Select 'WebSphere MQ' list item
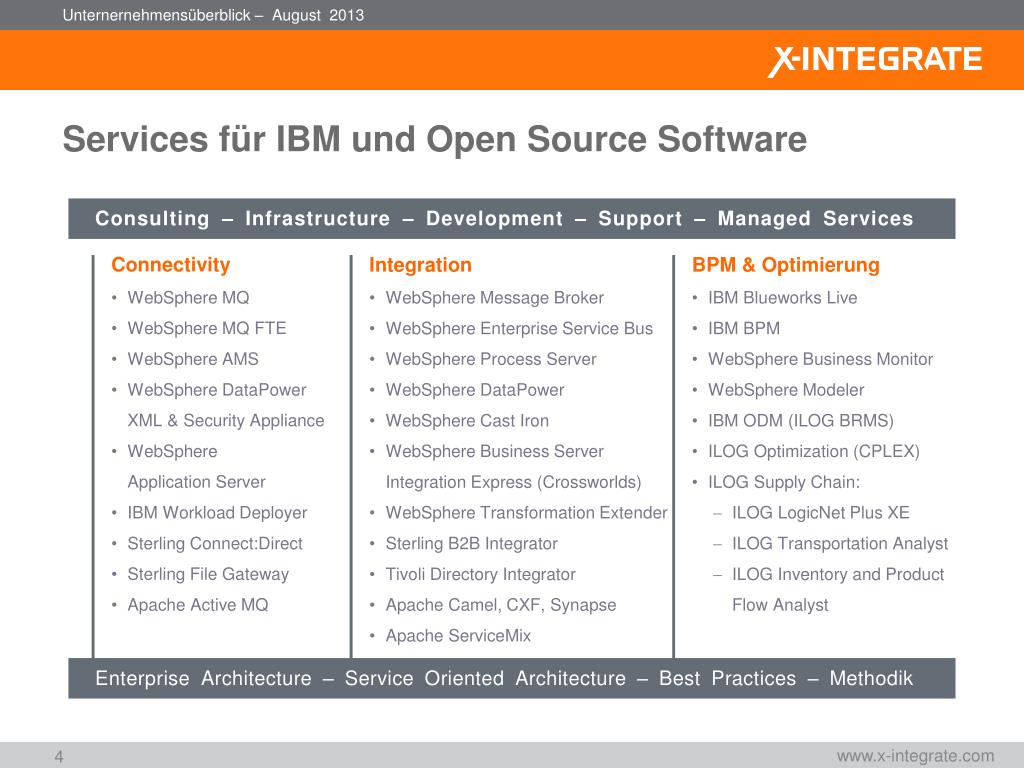The image size is (1024, 768). (x=188, y=298)
